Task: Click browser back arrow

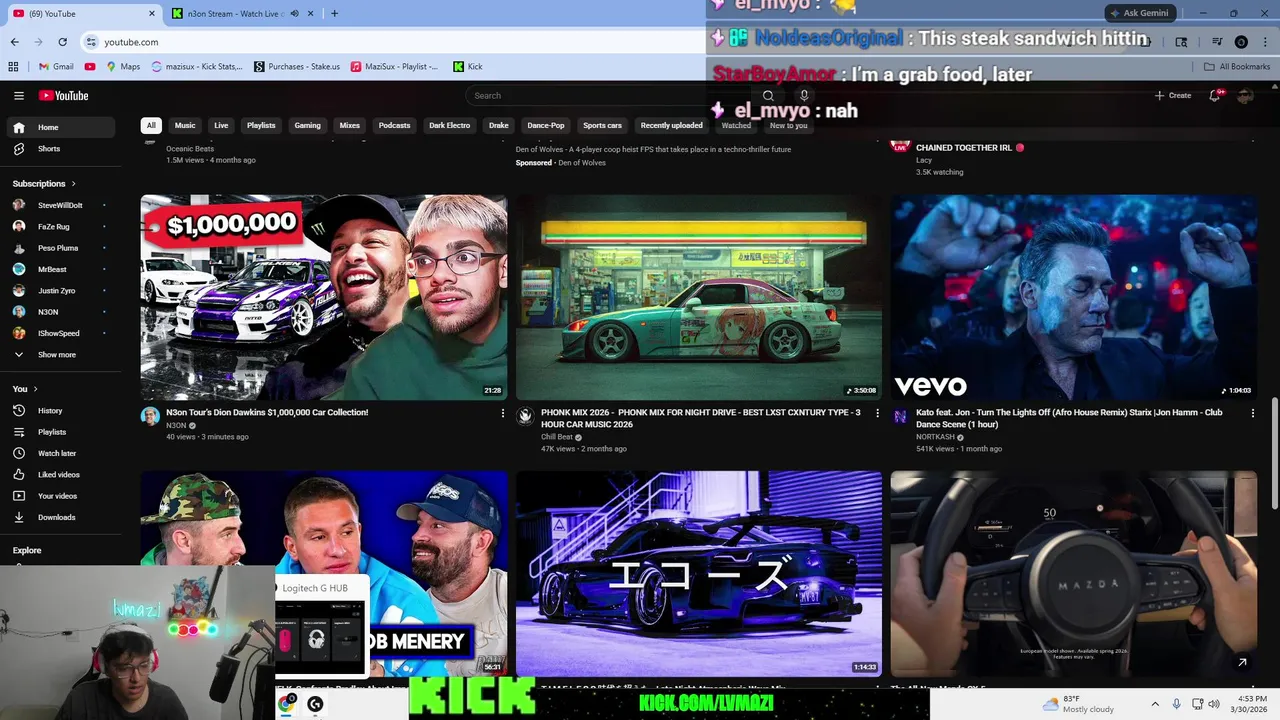Action: pyautogui.click(x=14, y=42)
